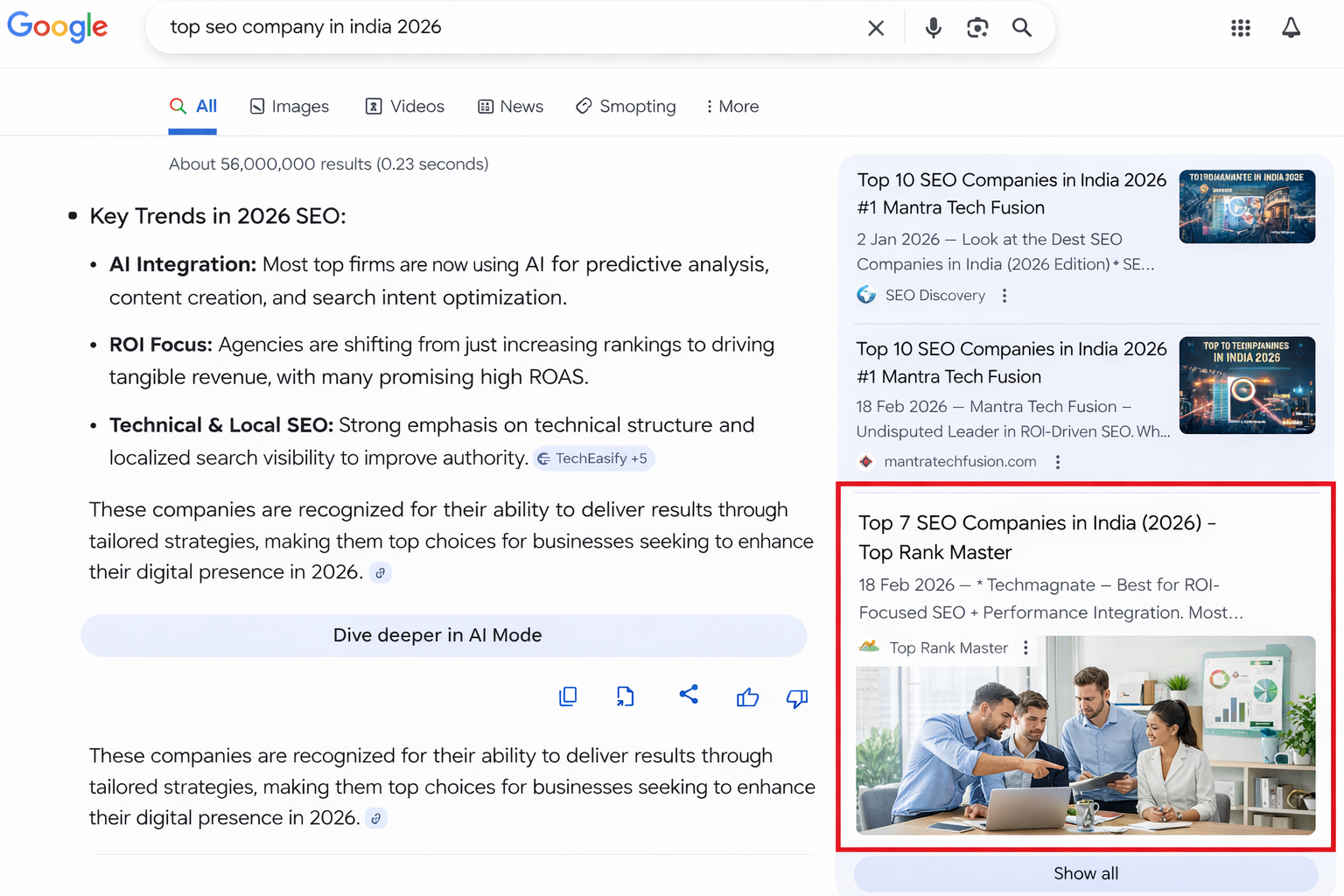This screenshot has height=896, width=1344.
Task: Open the three-dot menu next to SEO Discovery
Action: [x=1004, y=296]
